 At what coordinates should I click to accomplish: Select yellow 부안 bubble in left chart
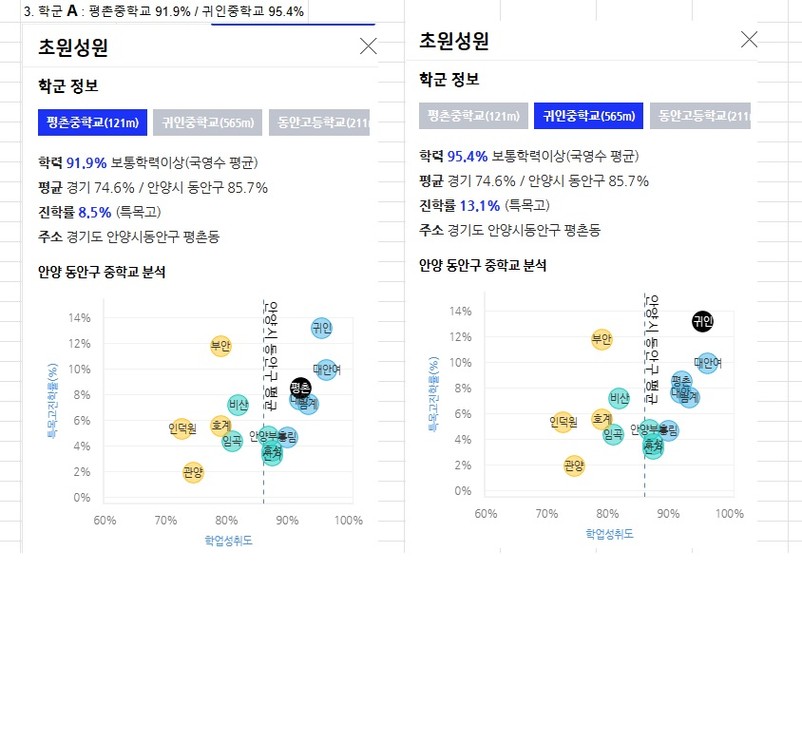click(220, 346)
